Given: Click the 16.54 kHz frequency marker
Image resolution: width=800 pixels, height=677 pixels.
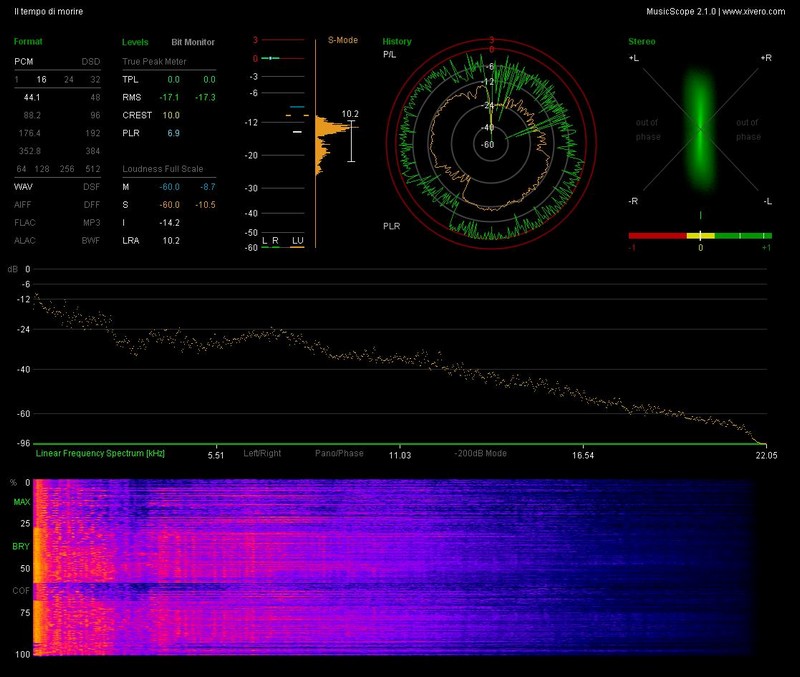Looking at the screenshot, I should pos(583,455).
